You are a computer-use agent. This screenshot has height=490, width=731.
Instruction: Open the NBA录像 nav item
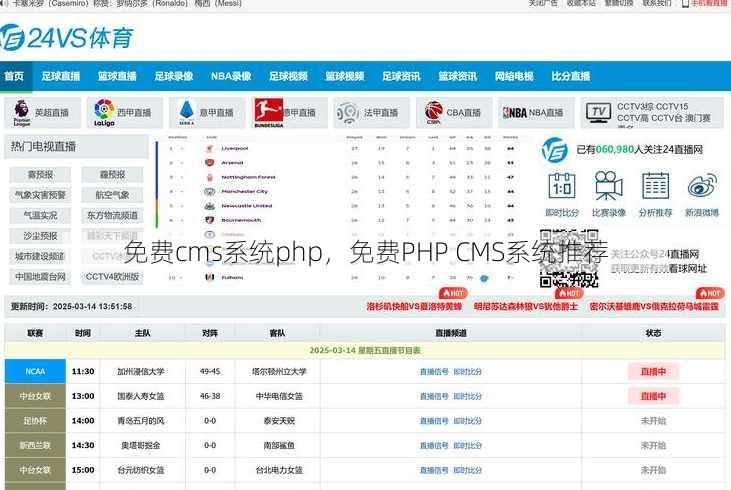231,76
